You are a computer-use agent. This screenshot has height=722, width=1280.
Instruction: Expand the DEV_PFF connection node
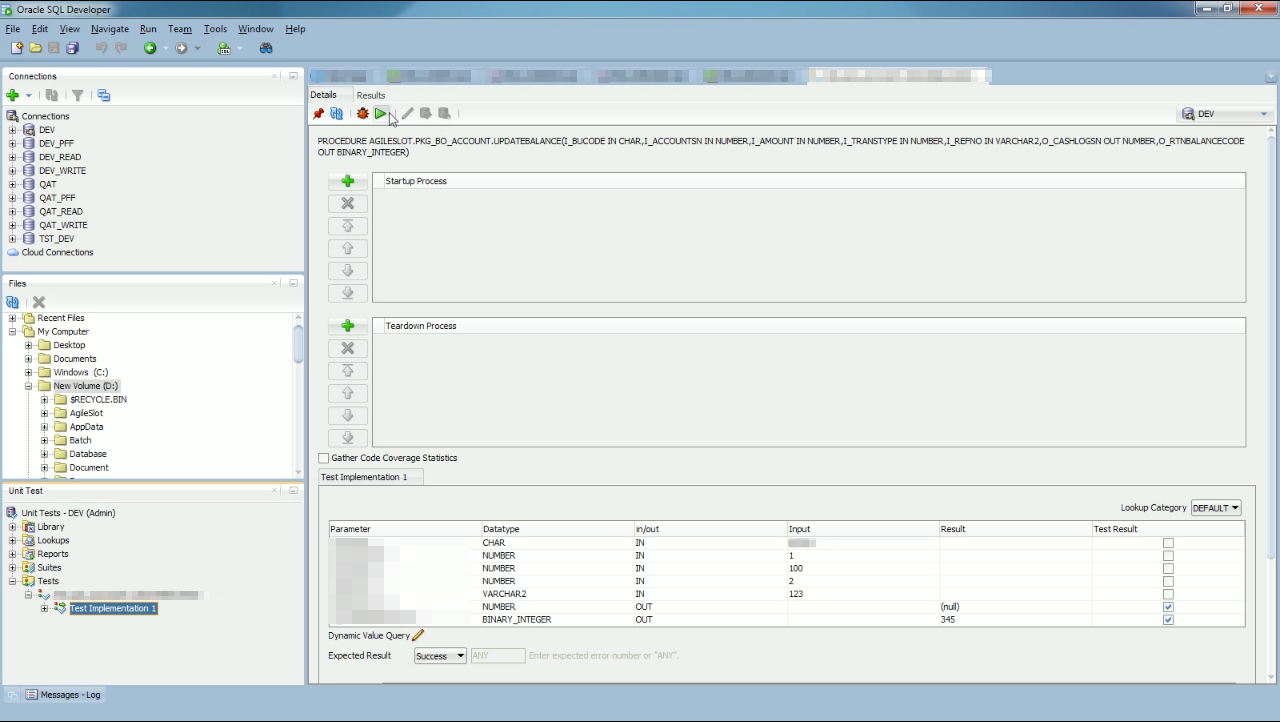pos(13,144)
